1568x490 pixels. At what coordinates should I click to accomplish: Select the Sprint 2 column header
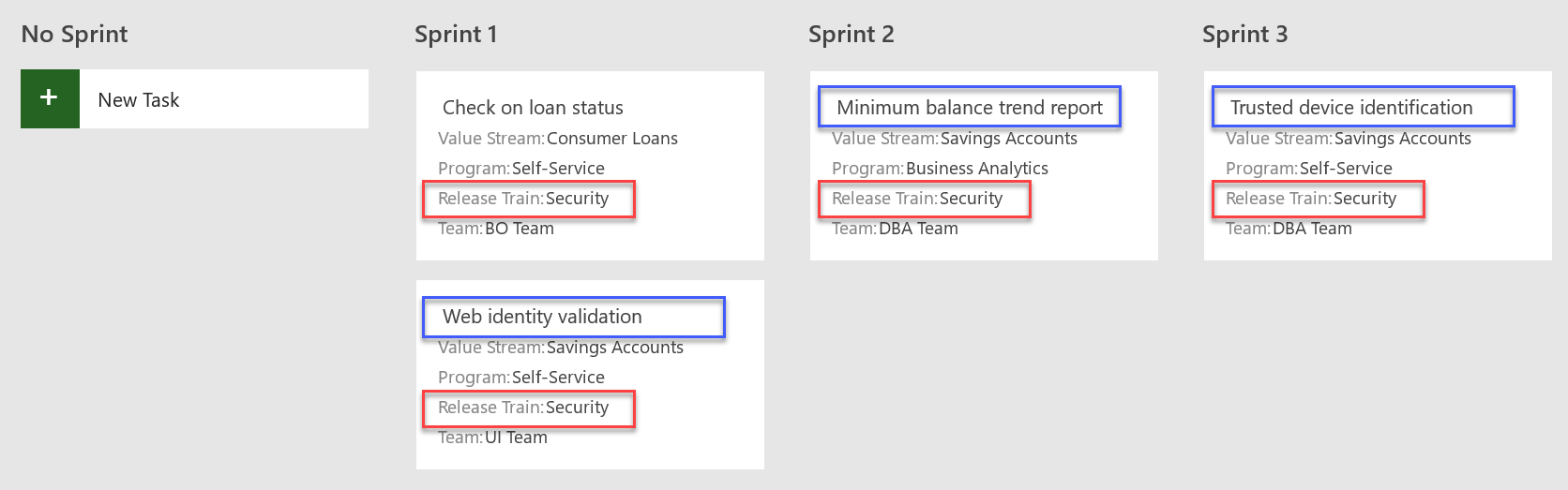click(852, 35)
